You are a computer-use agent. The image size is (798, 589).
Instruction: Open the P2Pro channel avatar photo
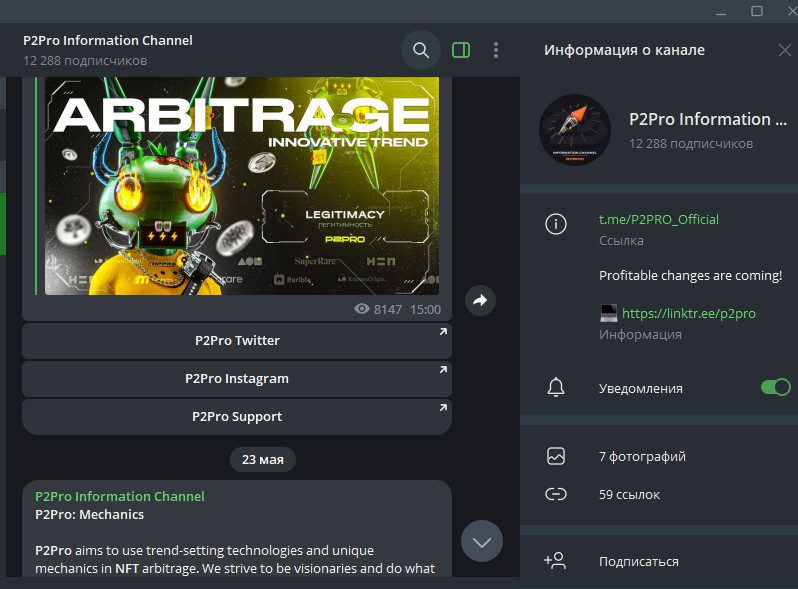pos(575,130)
